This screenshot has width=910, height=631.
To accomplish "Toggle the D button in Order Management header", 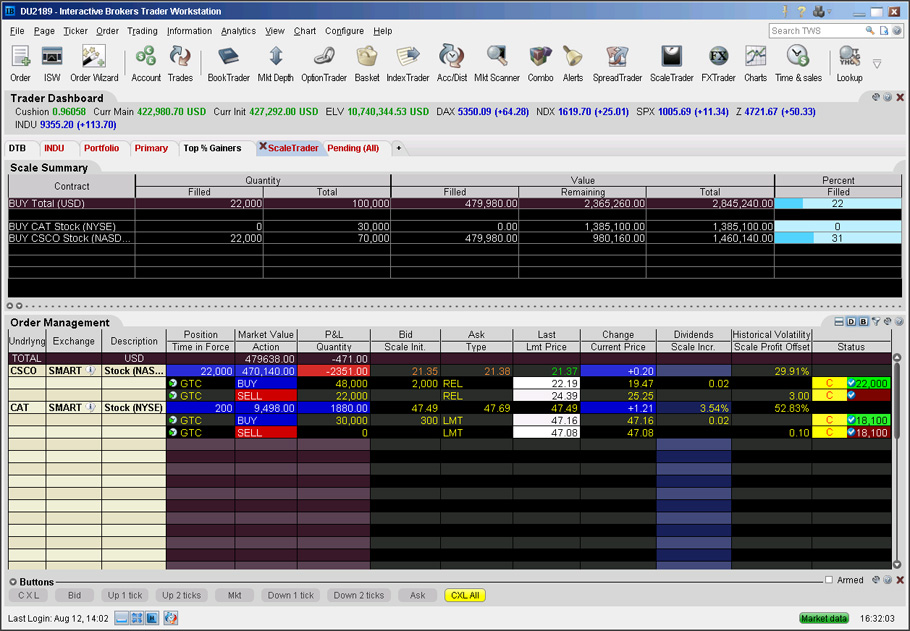I will (x=851, y=322).
